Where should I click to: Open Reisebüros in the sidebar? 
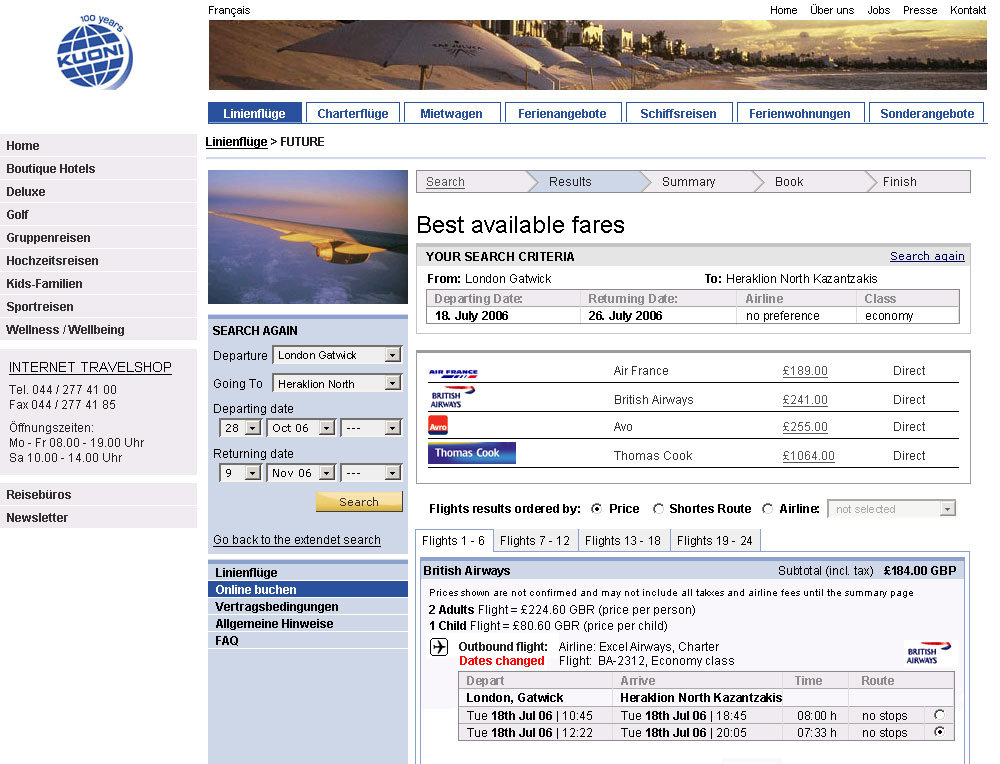(x=98, y=494)
